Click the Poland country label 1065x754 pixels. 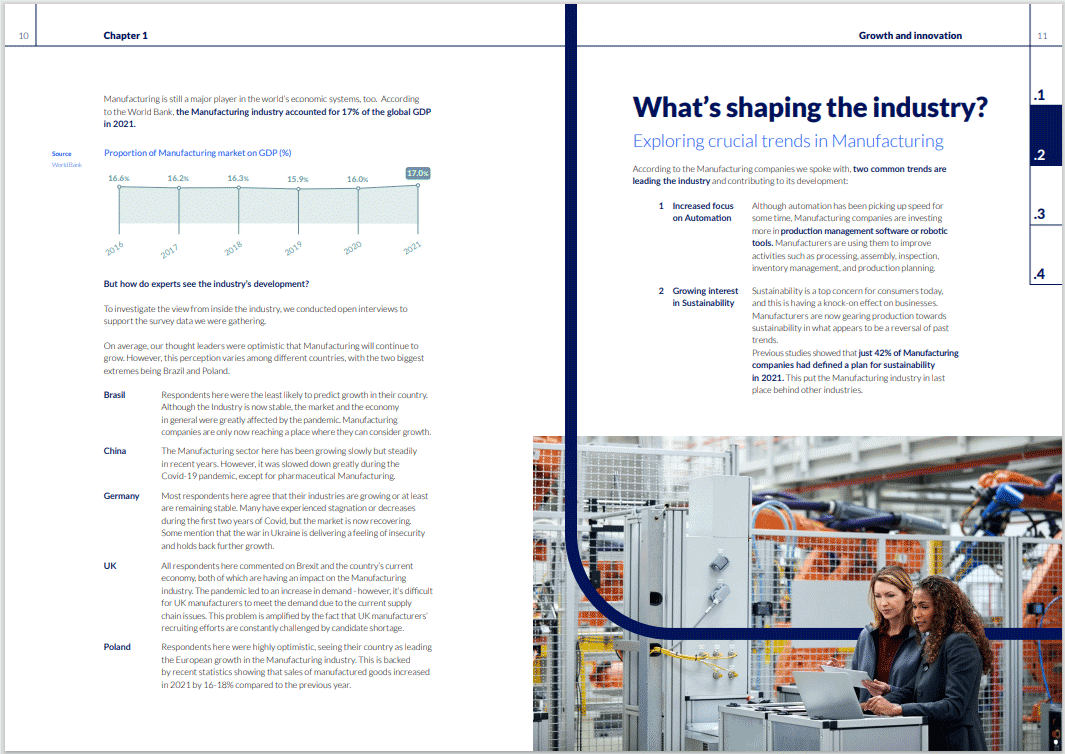(x=117, y=647)
